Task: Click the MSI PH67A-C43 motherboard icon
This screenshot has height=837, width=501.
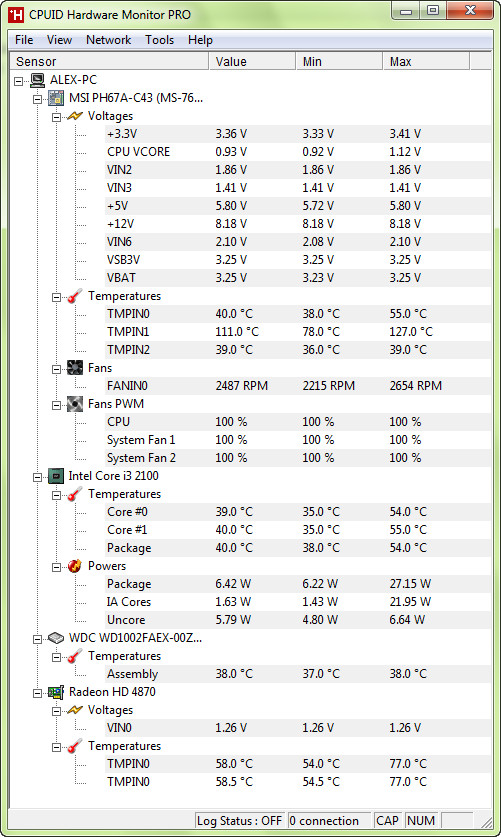Action: [x=56, y=98]
